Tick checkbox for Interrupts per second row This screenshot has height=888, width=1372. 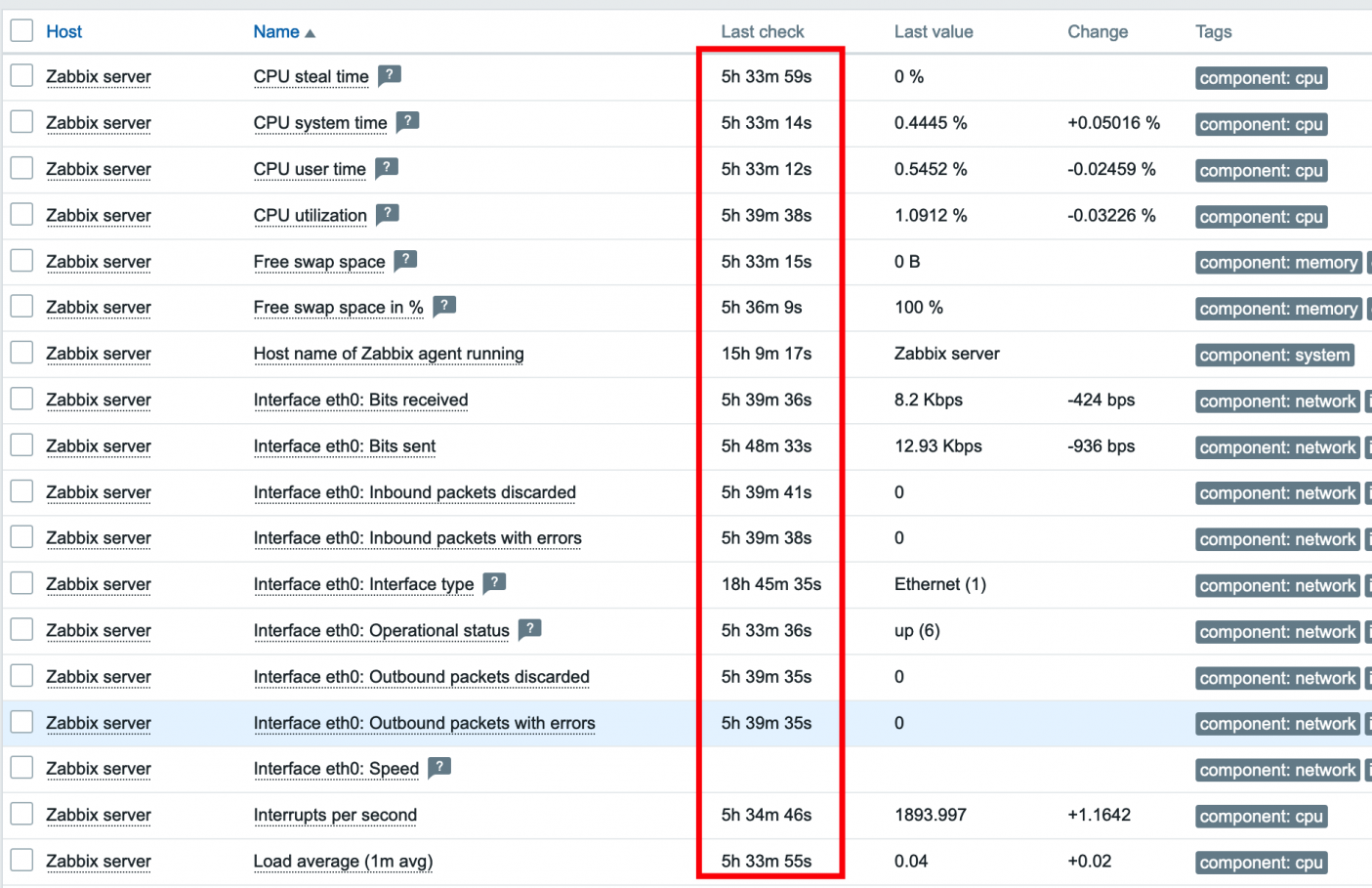(x=21, y=815)
